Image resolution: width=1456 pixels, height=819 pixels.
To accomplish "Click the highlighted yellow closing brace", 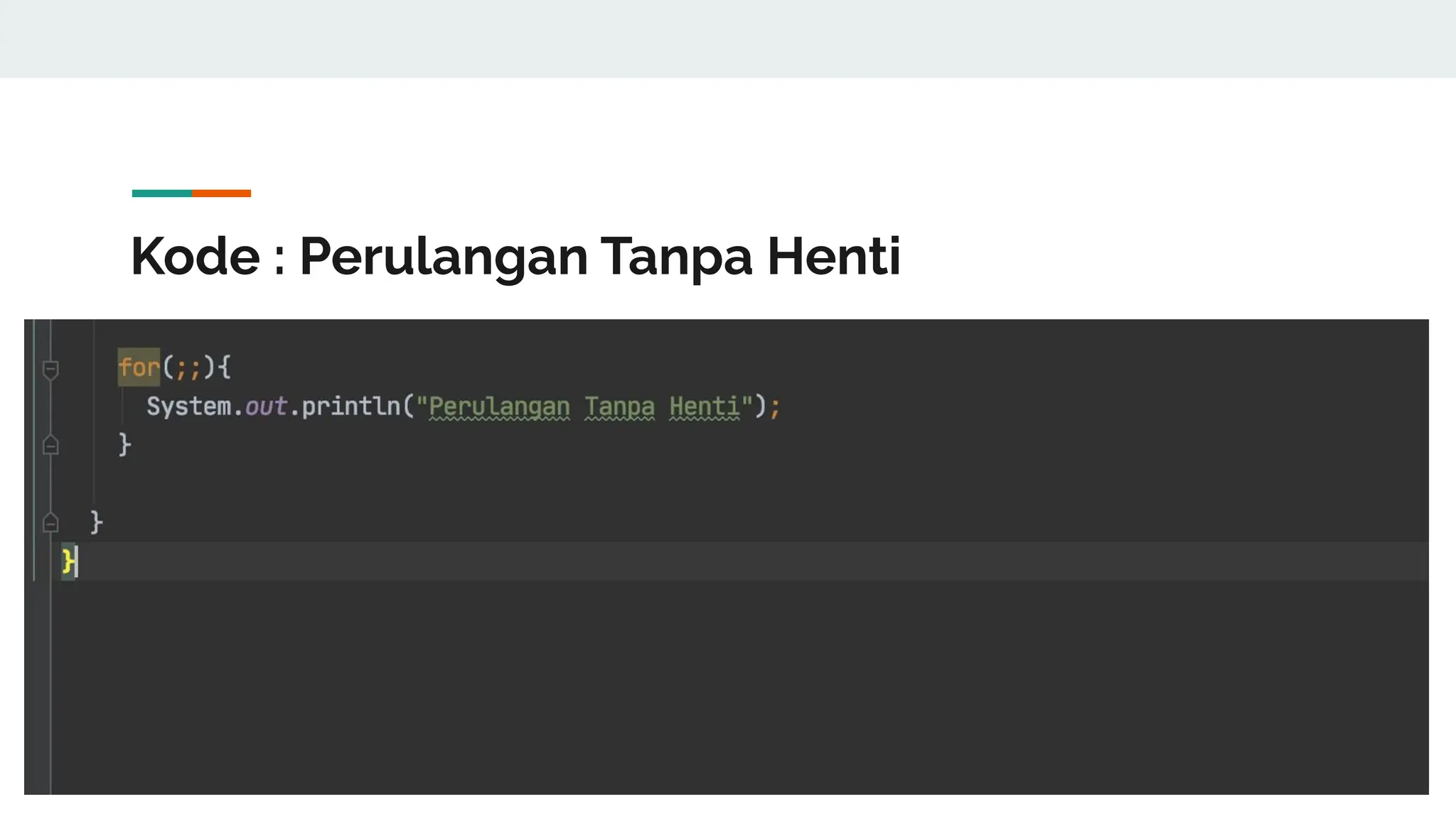I will (x=68, y=562).
